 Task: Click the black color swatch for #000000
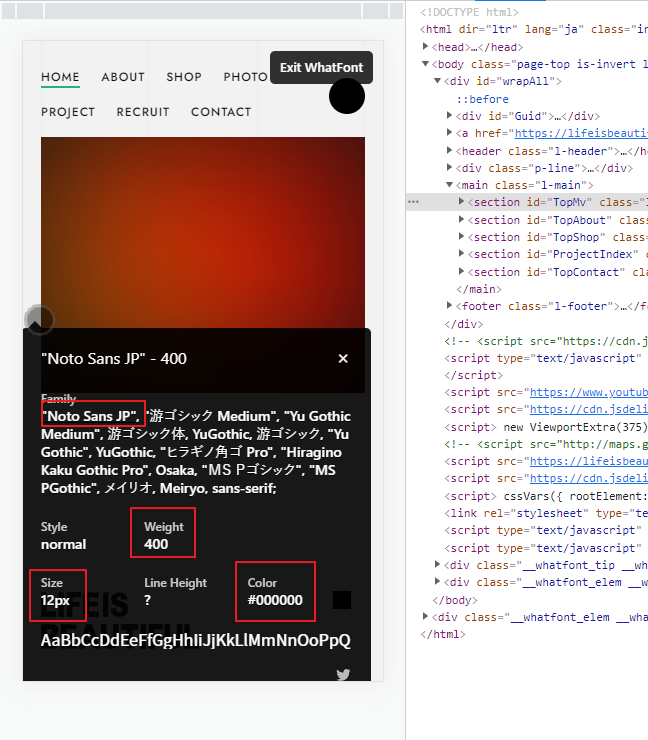[342, 600]
